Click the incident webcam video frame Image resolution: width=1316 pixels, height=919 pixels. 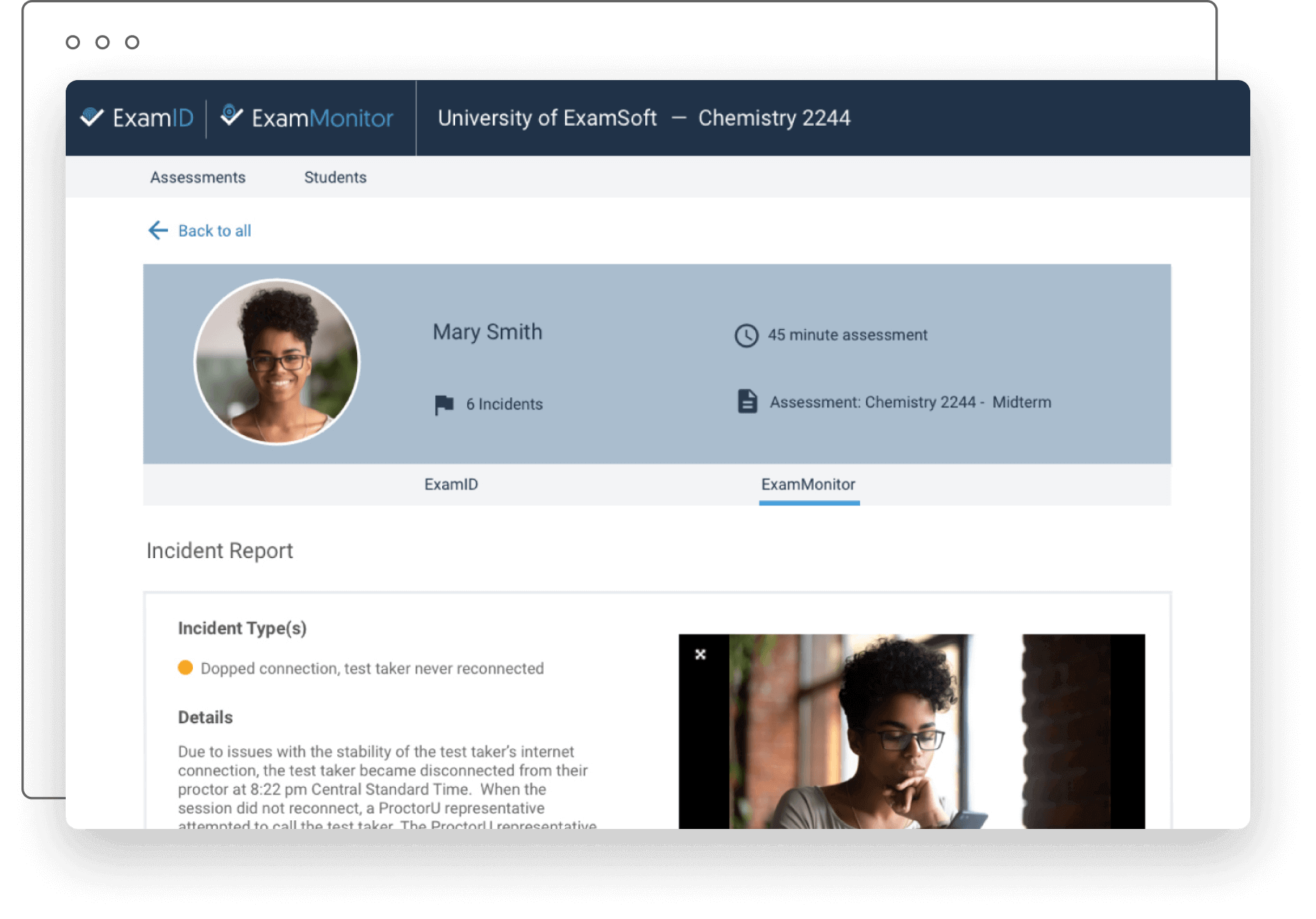click(x=912, y=731)
